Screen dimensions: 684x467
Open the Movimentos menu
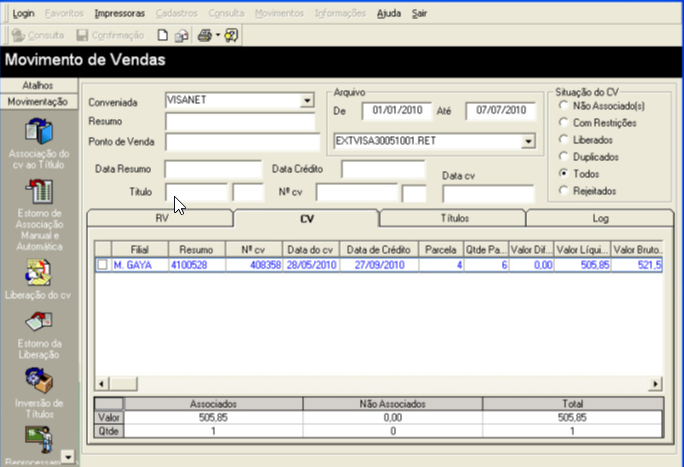coord(279,14)
